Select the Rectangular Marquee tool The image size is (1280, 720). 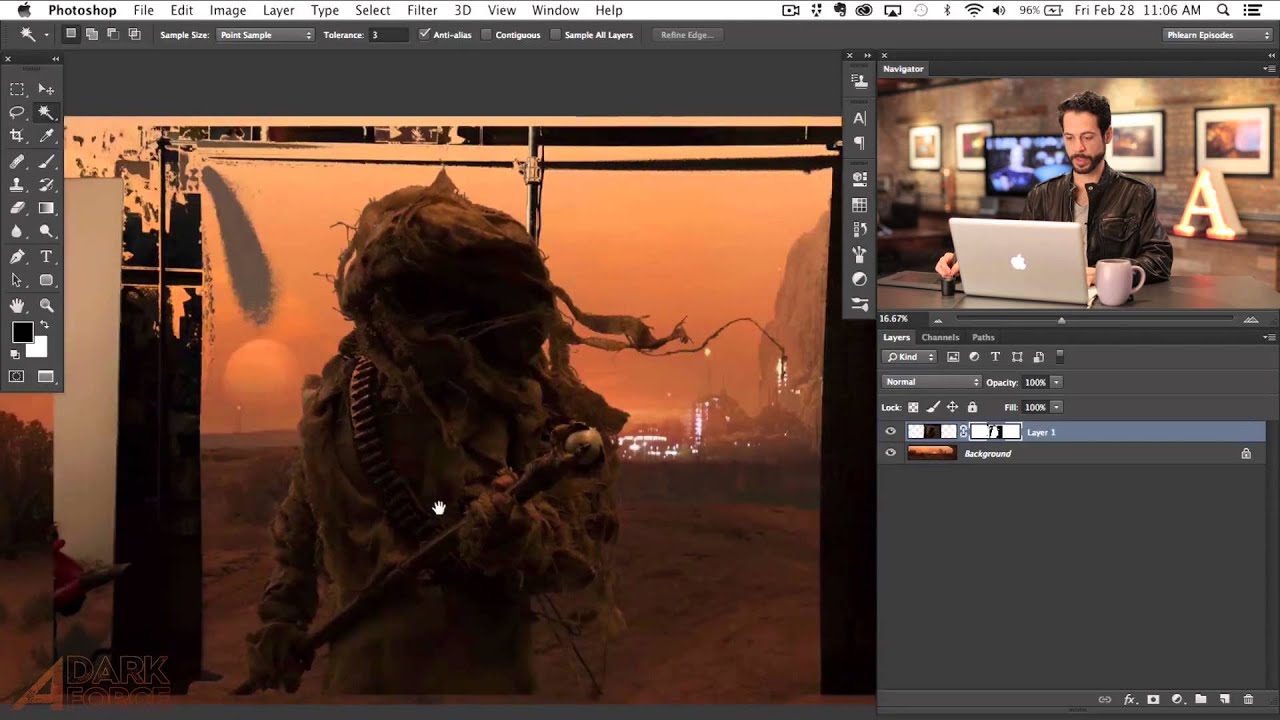[x=17, y=90]
